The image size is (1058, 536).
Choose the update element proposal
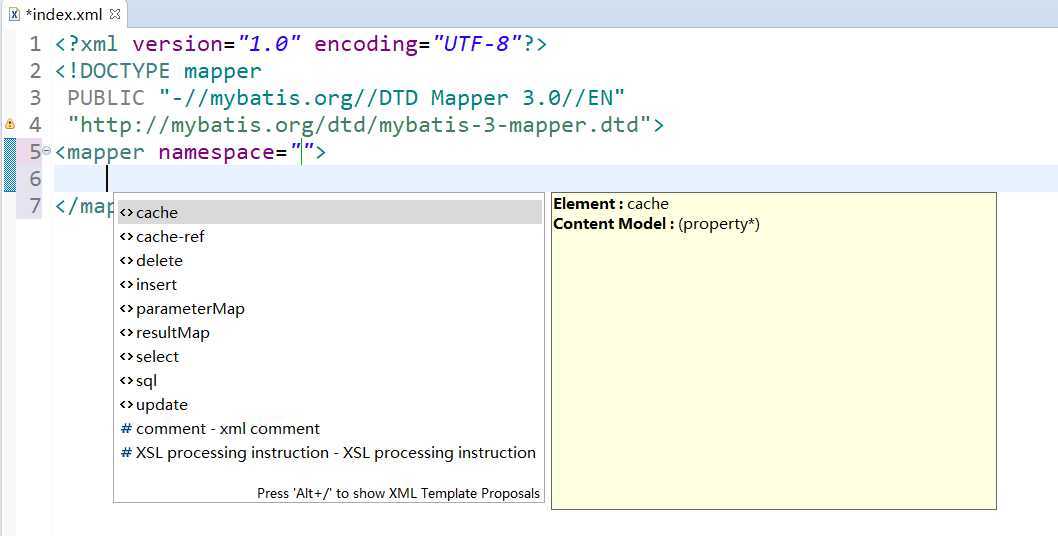pyautogui.click(x=329, y=405)
